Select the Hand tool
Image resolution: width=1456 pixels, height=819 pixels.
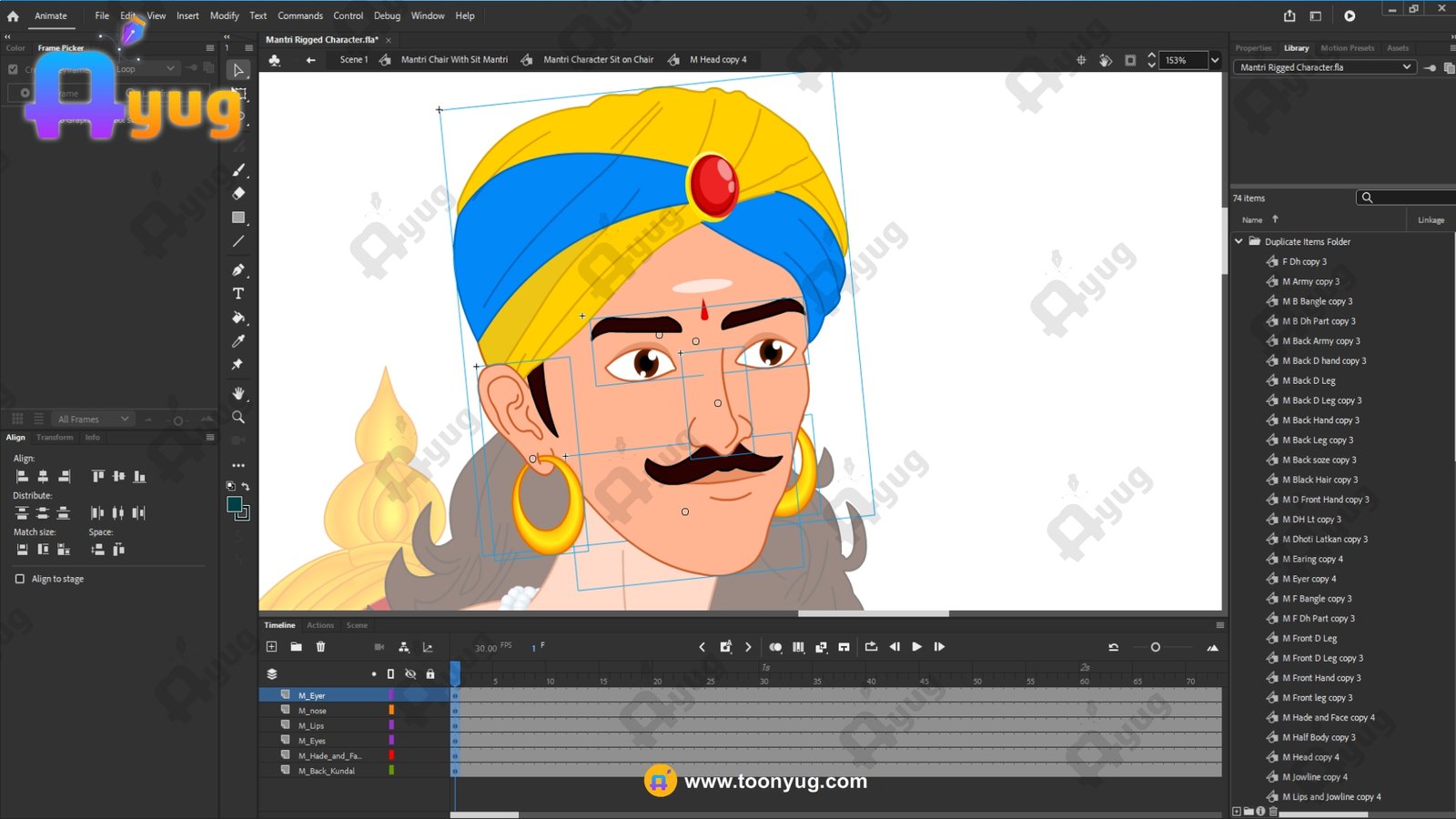click(x=238, y=393)
